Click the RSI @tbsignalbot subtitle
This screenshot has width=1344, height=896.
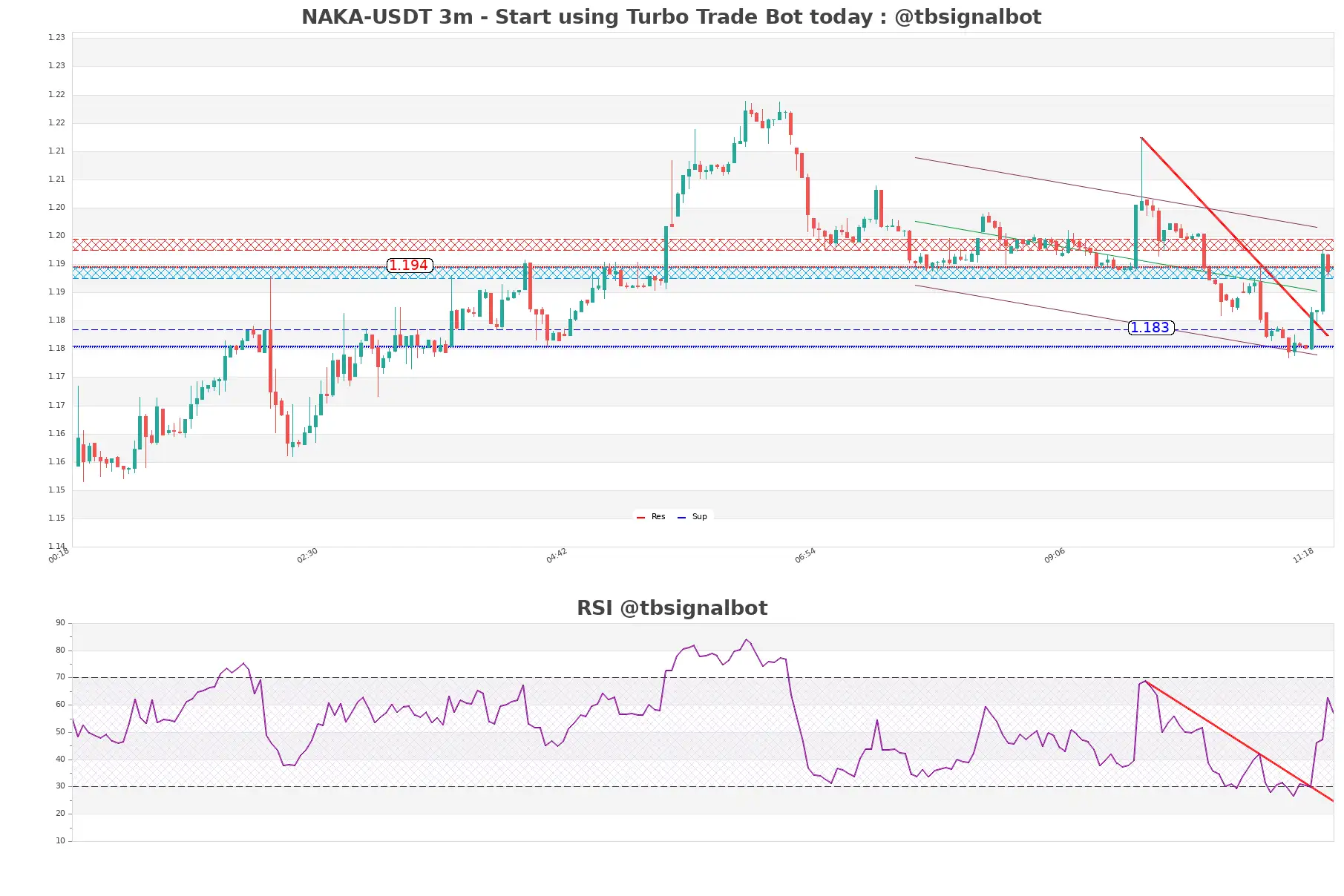point(672,608)
